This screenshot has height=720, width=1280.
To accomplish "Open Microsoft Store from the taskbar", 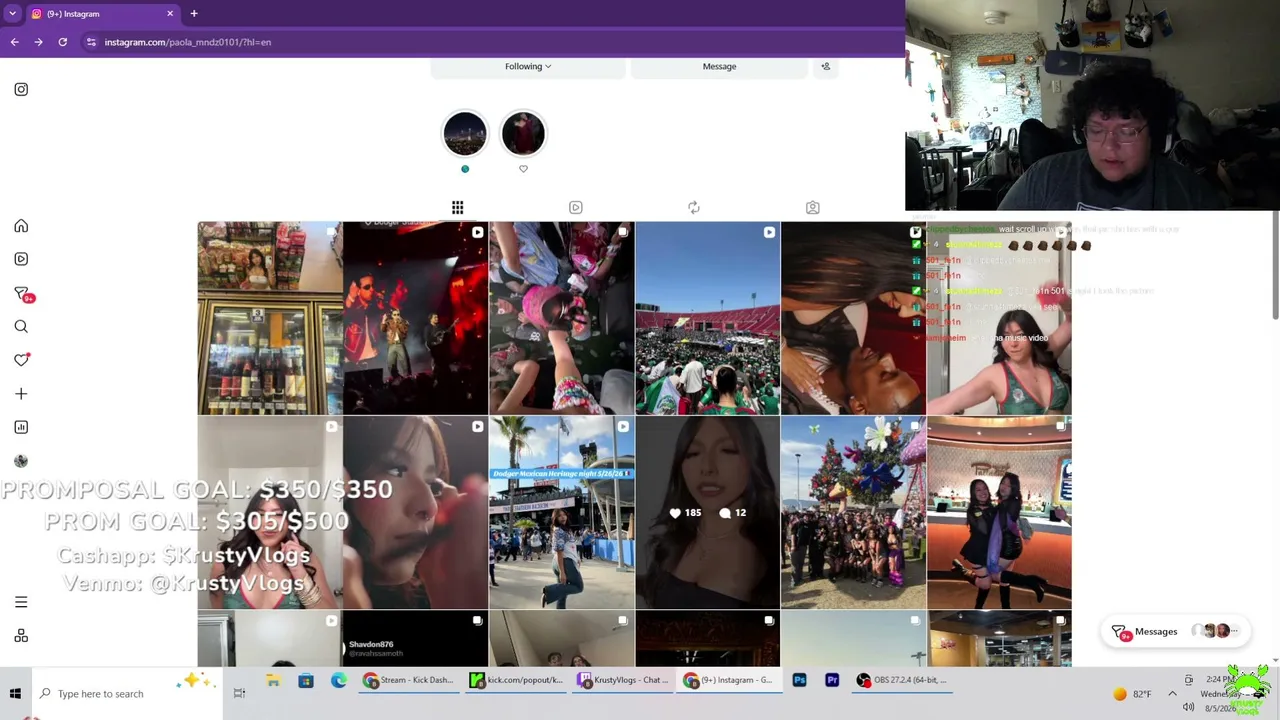I will (306, 681).
